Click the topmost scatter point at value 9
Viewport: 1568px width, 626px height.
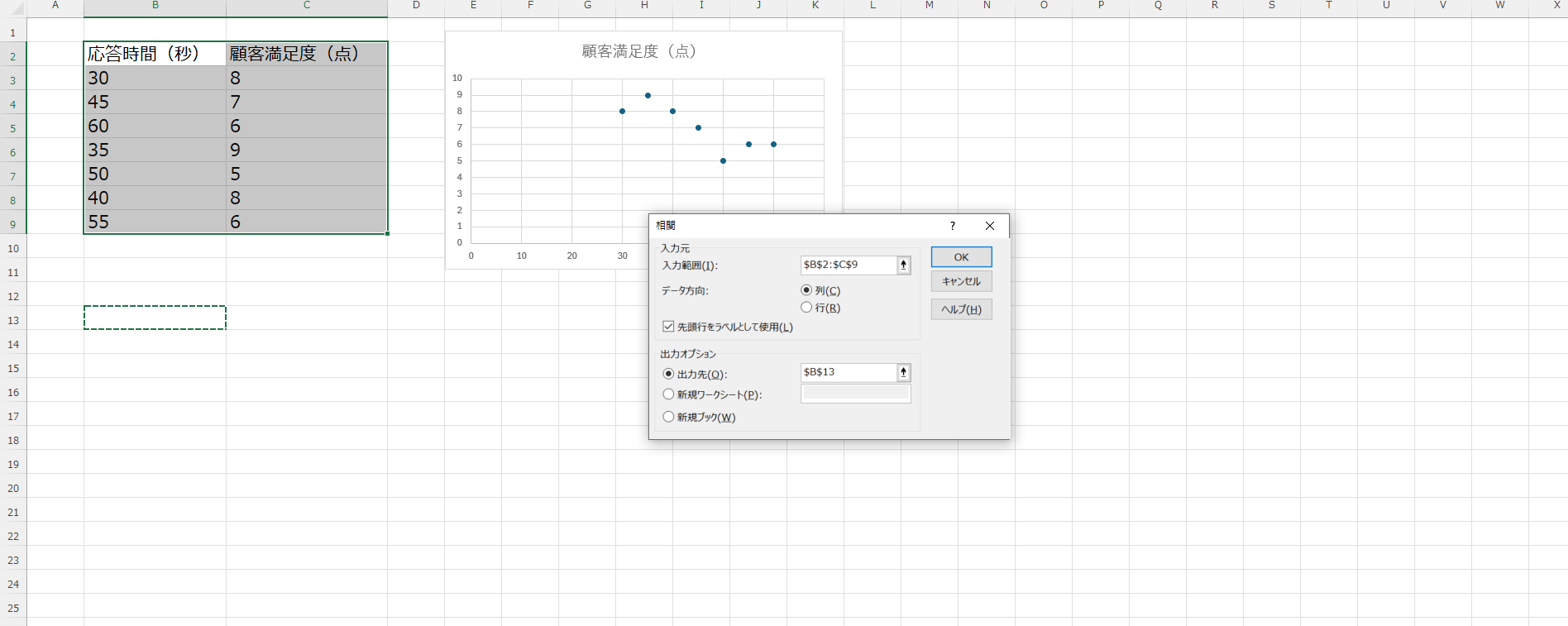tap(648, 95)
